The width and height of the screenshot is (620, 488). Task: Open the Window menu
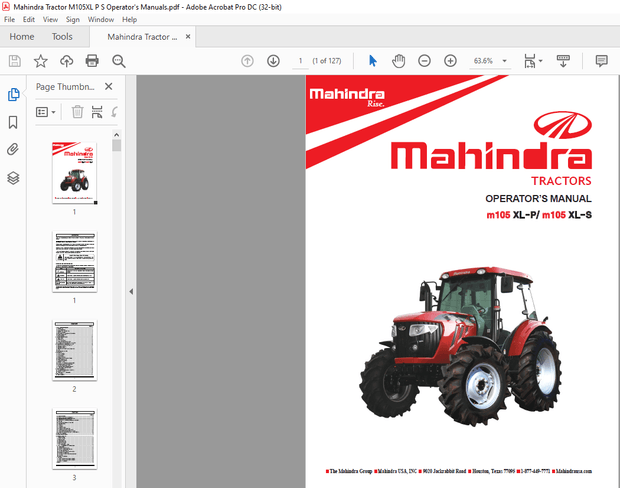[x=101, y=19]
